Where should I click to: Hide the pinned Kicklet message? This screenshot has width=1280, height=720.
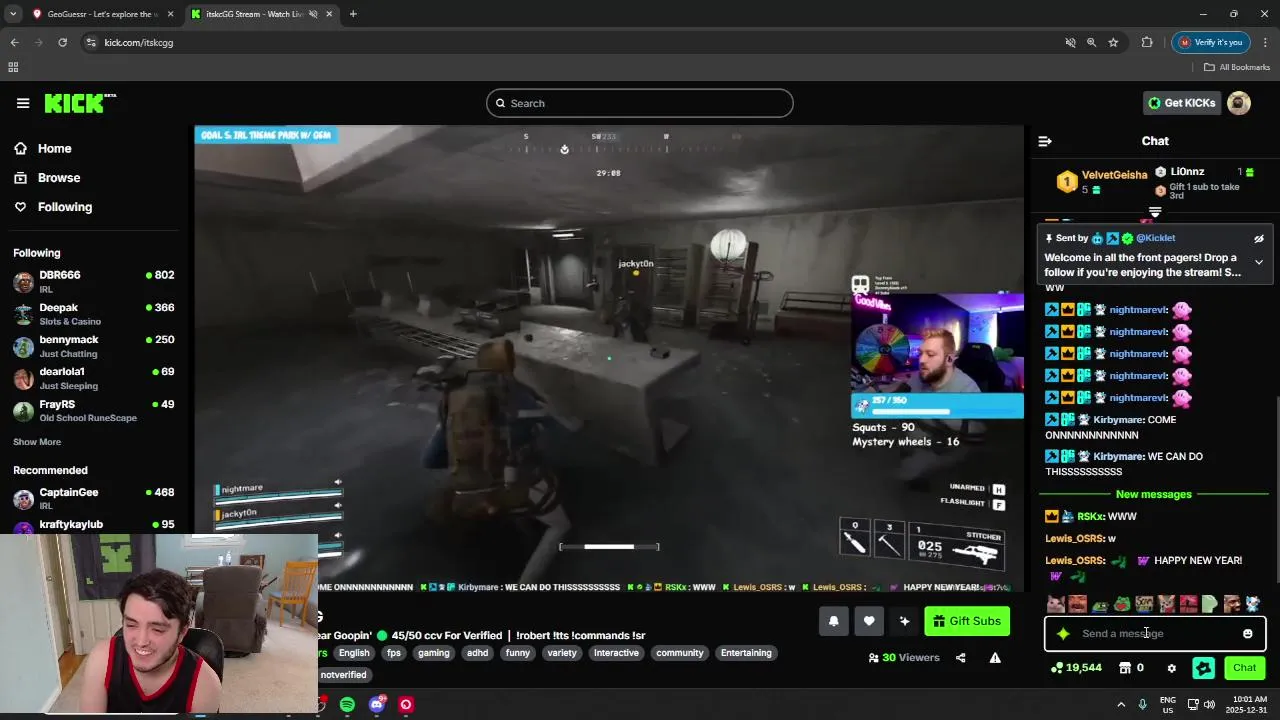[1259, 239]
